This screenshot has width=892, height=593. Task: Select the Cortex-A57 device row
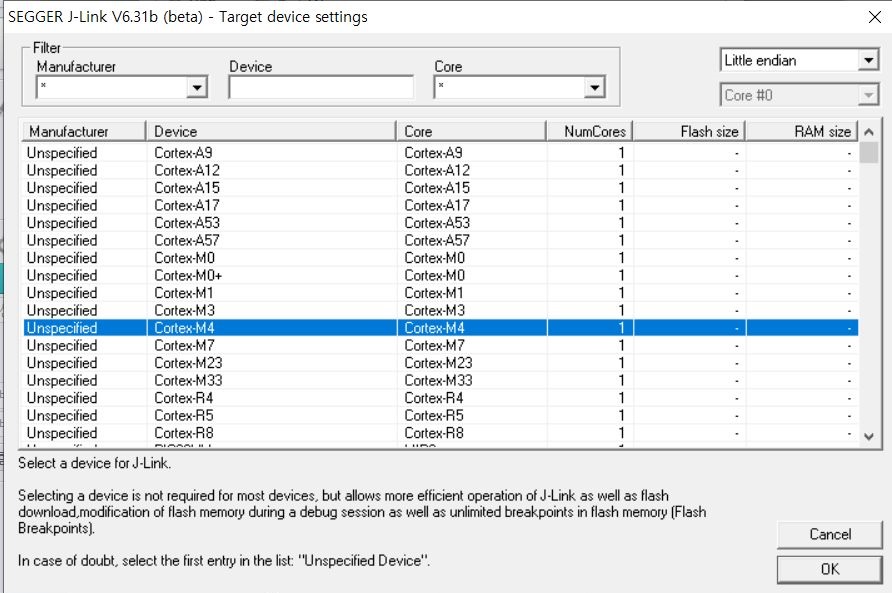point(441,240)
